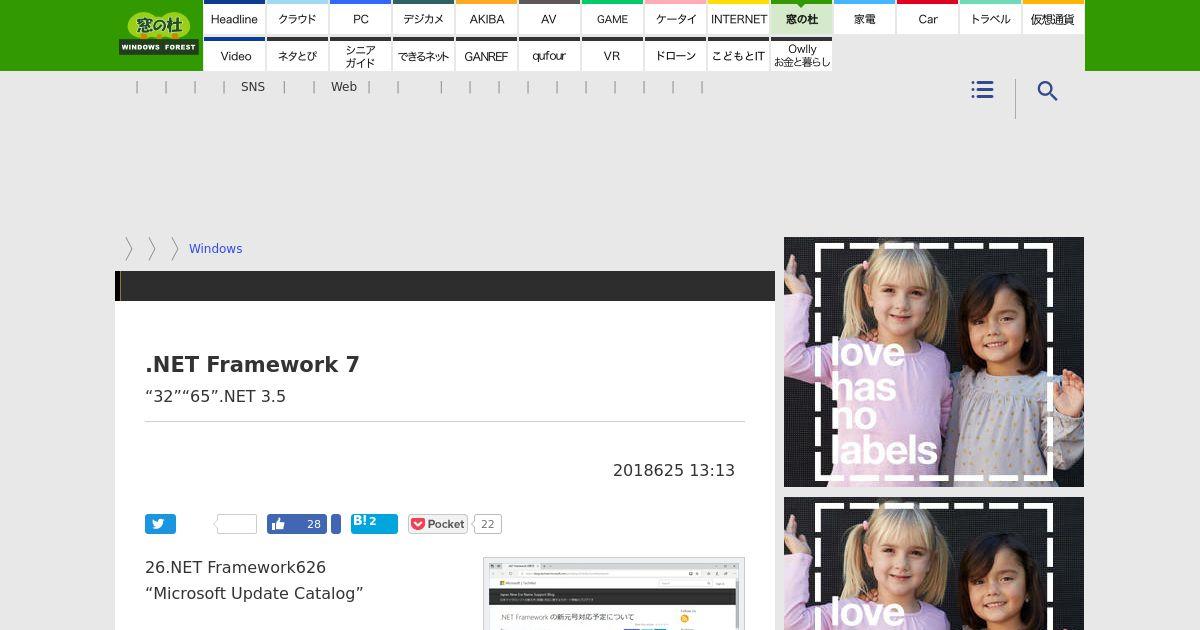Click the tweet count bubble
Screen dimensions: 1200x630
pos(236,524)
